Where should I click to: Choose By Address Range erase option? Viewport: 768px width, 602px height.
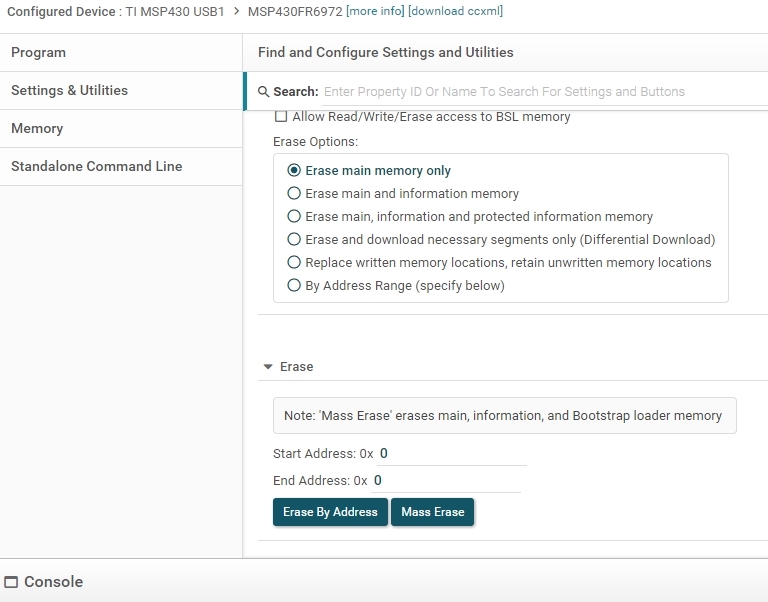click(x=294, y=286)
